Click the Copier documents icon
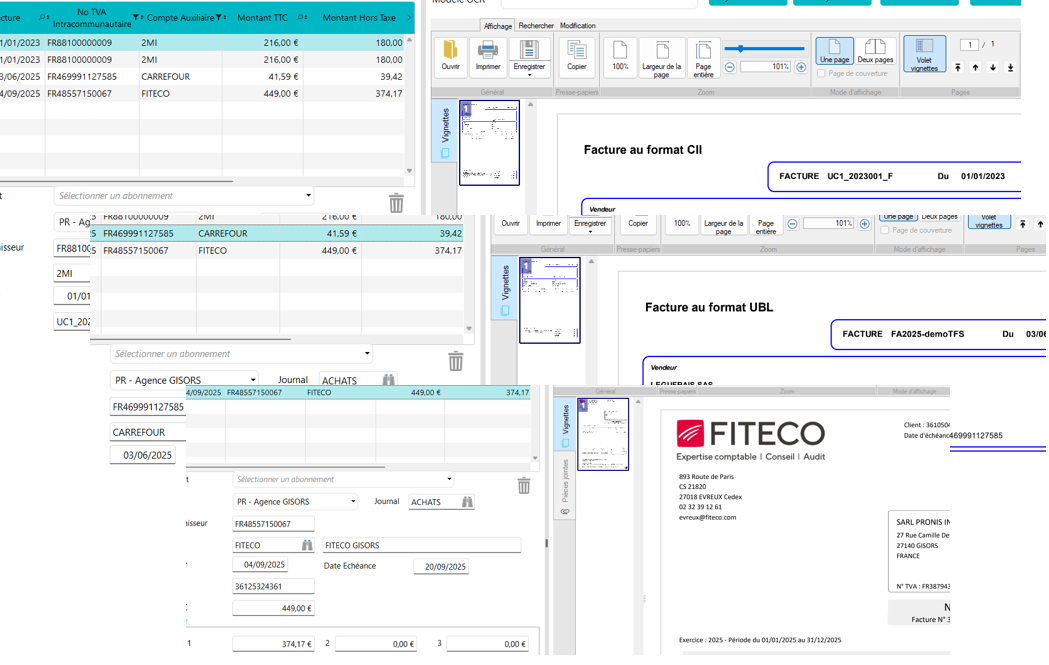 [577, 55]
